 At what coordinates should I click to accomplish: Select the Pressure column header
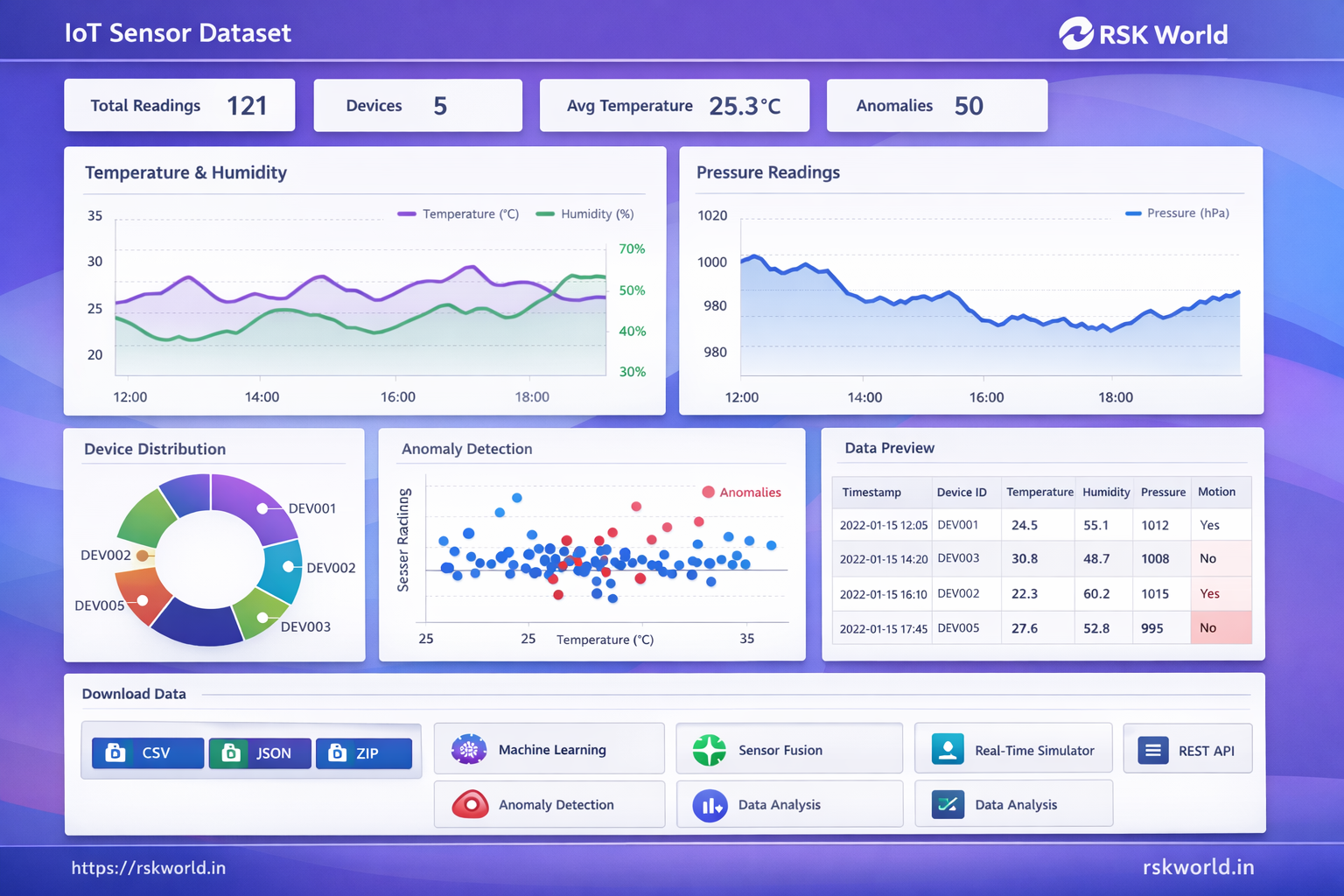pyautogui.click(x=1163, y=492)
